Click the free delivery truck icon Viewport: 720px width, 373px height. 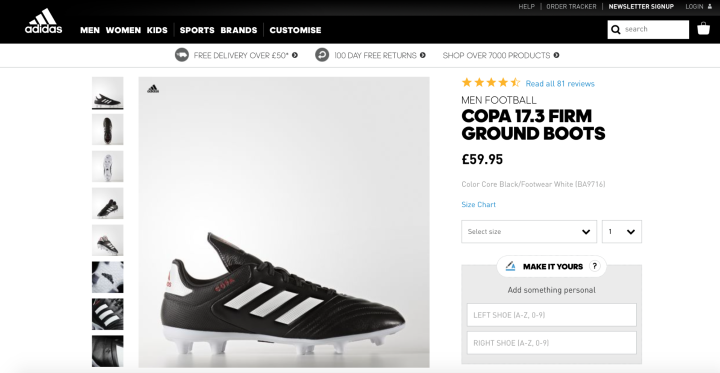(x=182, y=55)
